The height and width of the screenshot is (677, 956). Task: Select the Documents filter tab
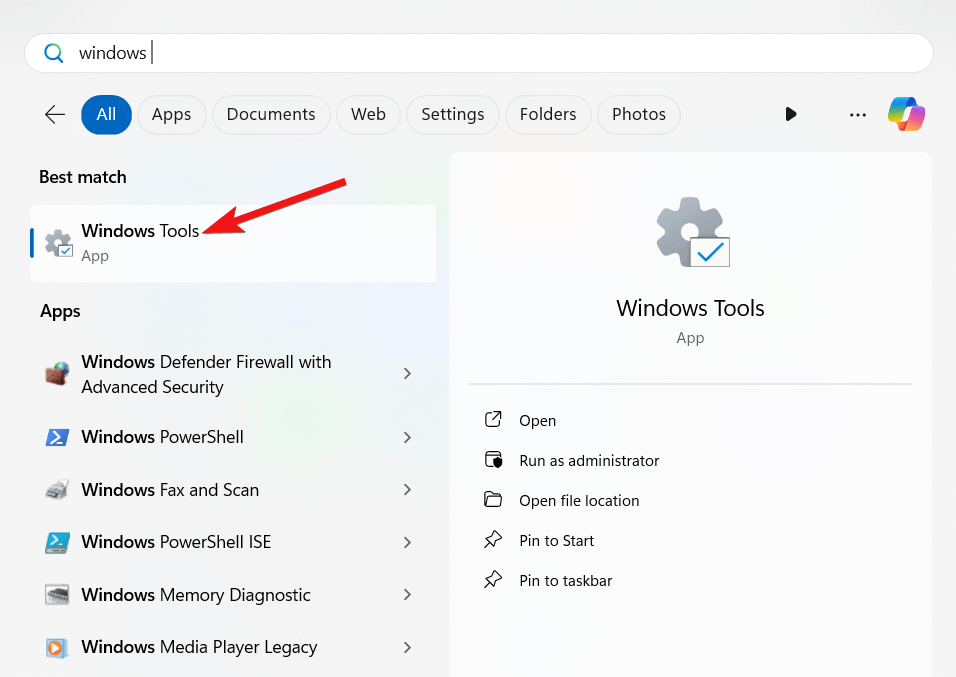coord(271,115)
